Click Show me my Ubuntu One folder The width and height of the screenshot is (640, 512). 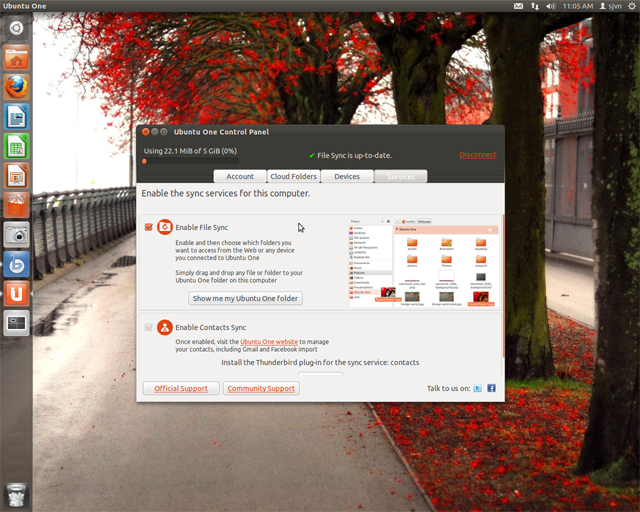(246, 298)
